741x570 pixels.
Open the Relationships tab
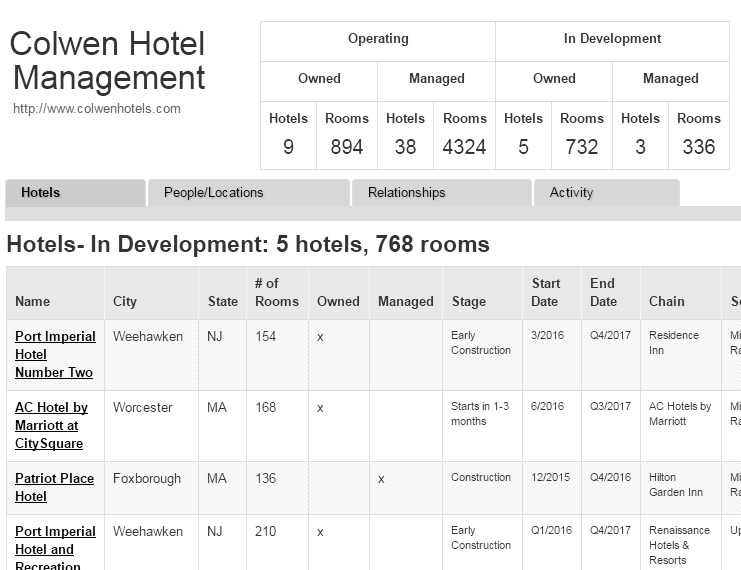click(x=441, y=193)
